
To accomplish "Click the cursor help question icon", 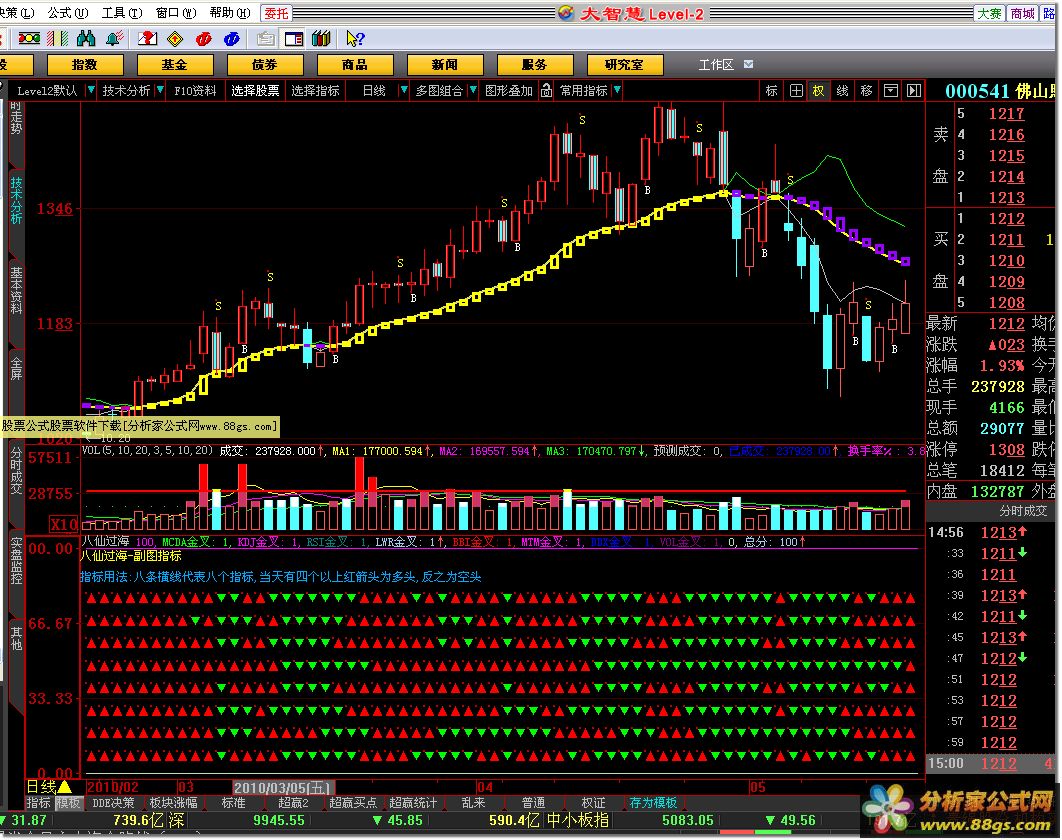I will [355, 39].
